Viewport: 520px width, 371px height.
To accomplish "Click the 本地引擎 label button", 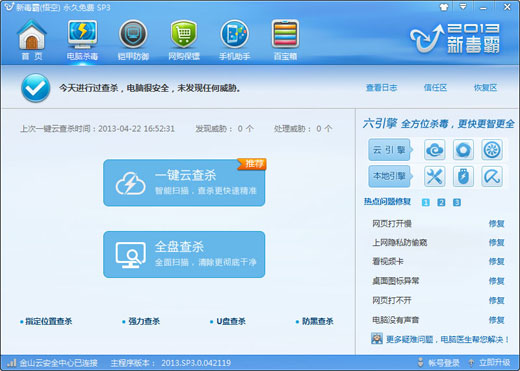I will coord(390,176).
